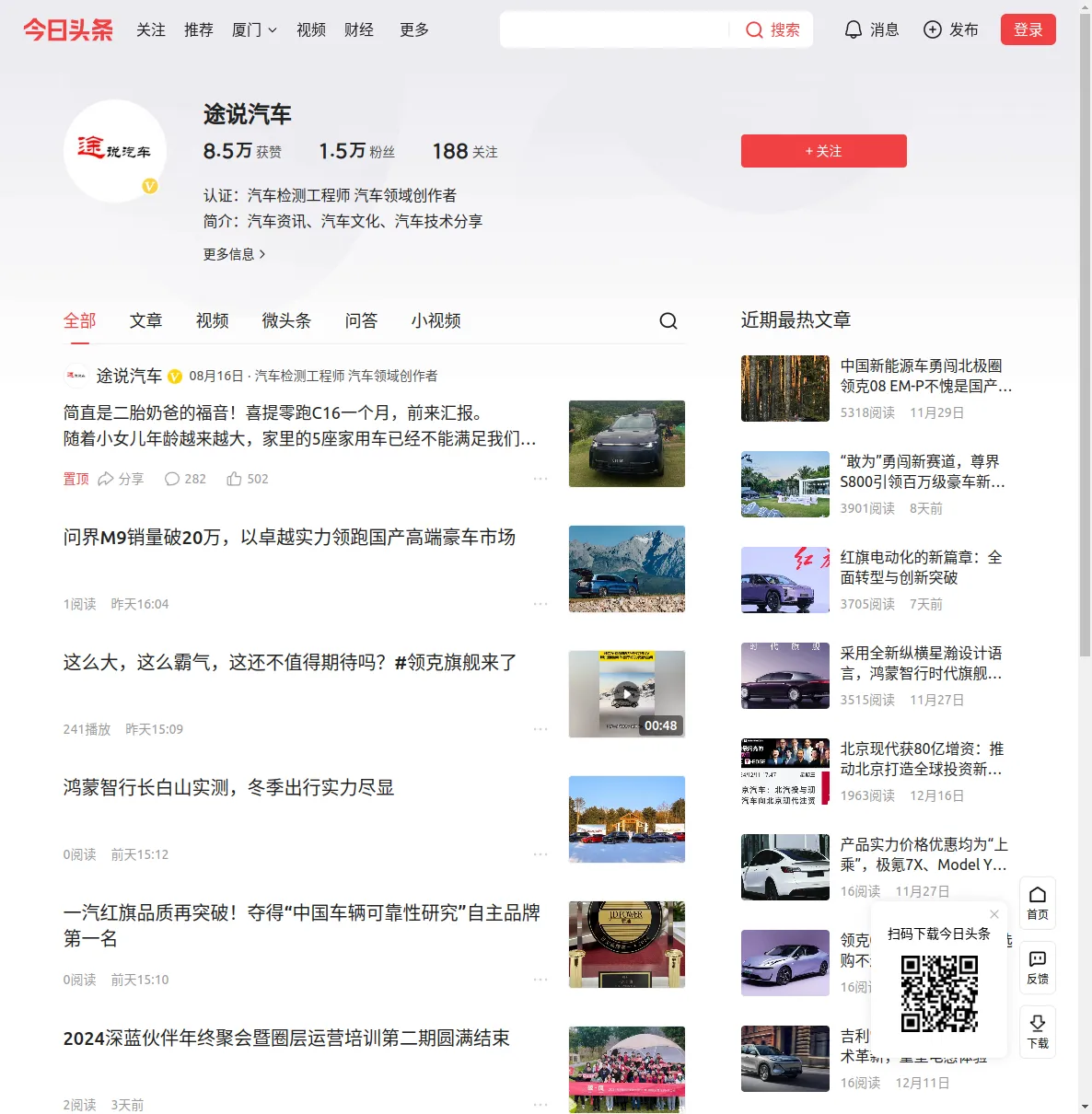Image resolution: width=1092 pixels, height=1114 pixels.
Task: Click the 发布 plus icon
Action: [x=933, y=30]
